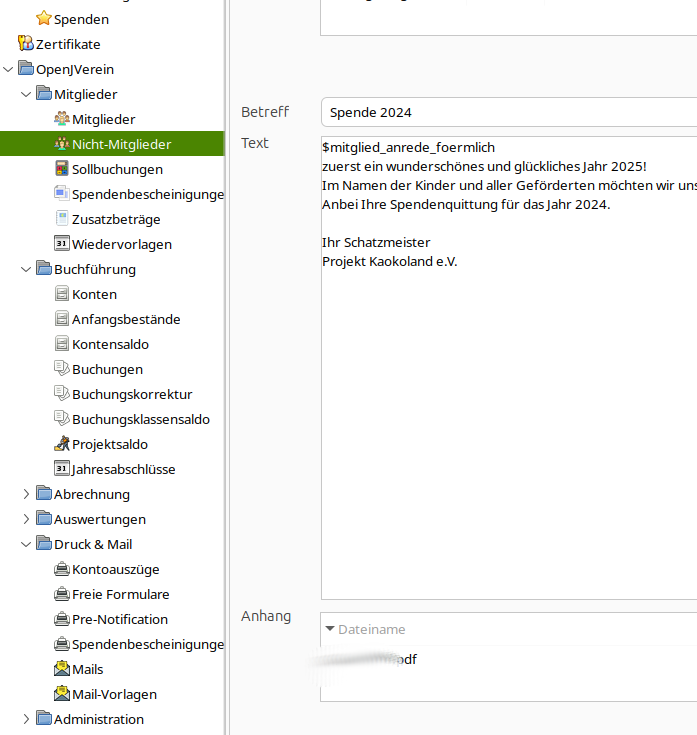Click the Abrechnung folder icon
Image resolution: width=697 pixels, height=735 pixels.
(44, 494)
